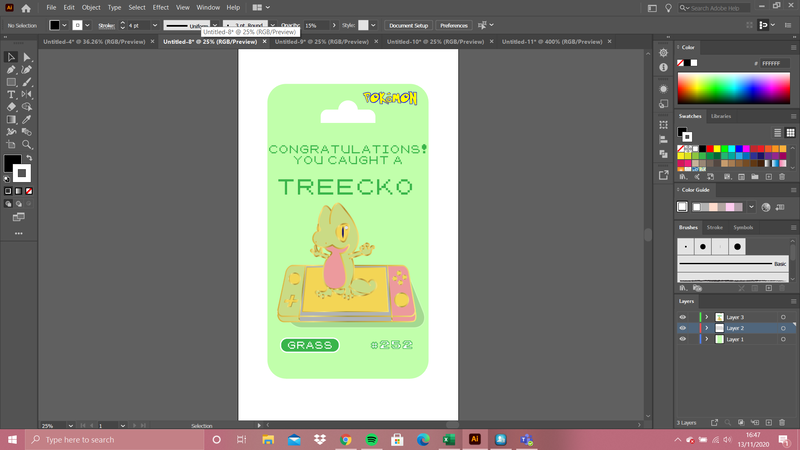800x450 pixels.
Task: Open the zoom level dropdown
Action: [70, 426]
